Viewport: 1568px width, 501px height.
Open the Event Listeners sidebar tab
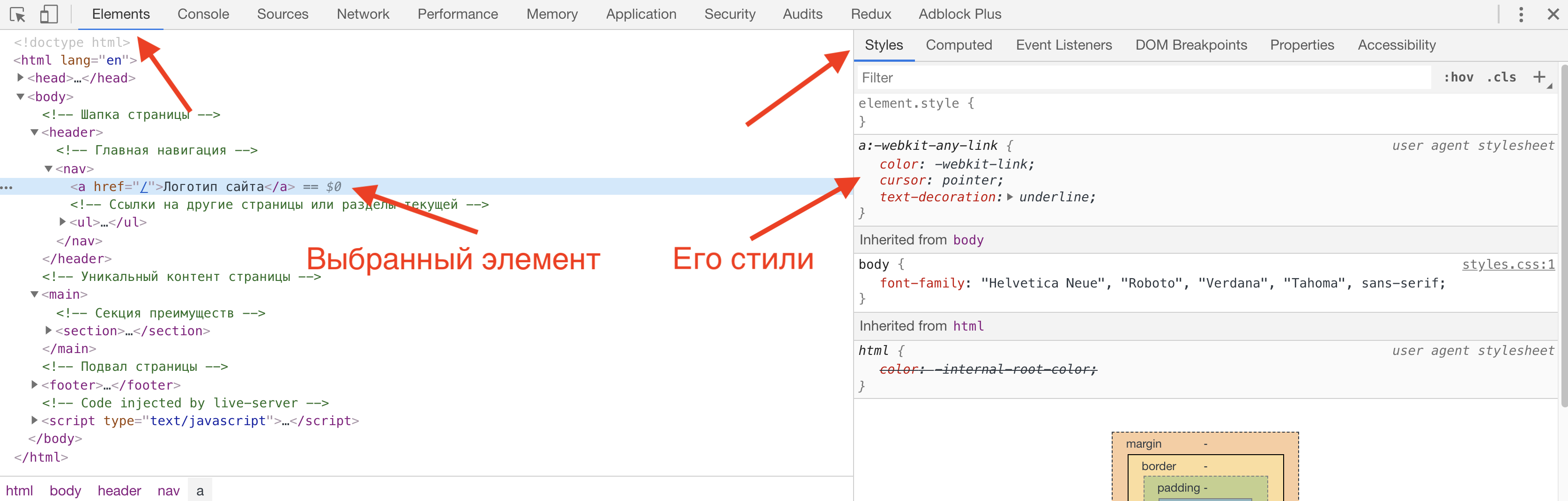click(1063, 45)
